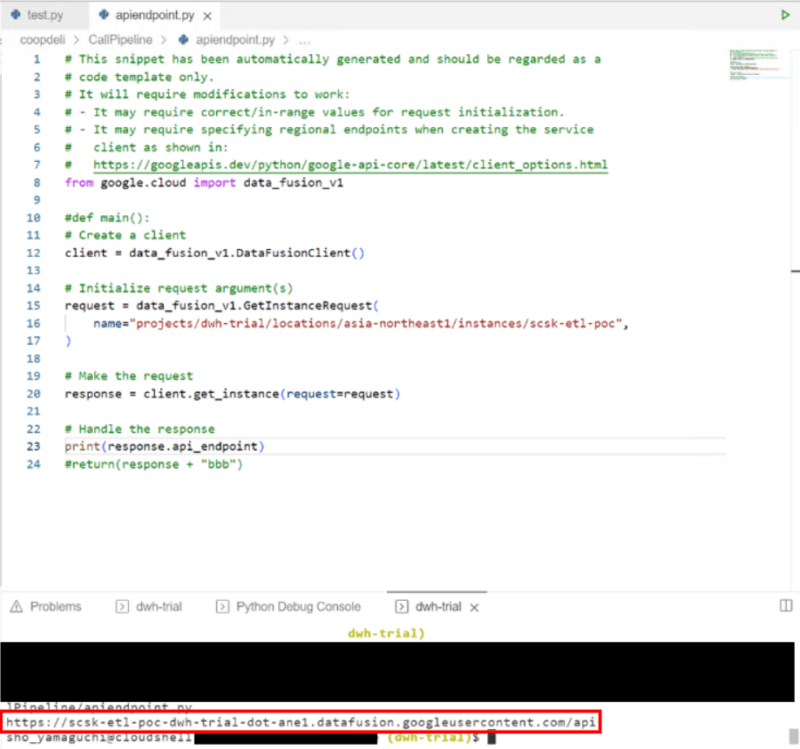The image size is (800, 749).
Task: Click the Python icon on apiendpoint.py tab
Action: coord(107,16)
